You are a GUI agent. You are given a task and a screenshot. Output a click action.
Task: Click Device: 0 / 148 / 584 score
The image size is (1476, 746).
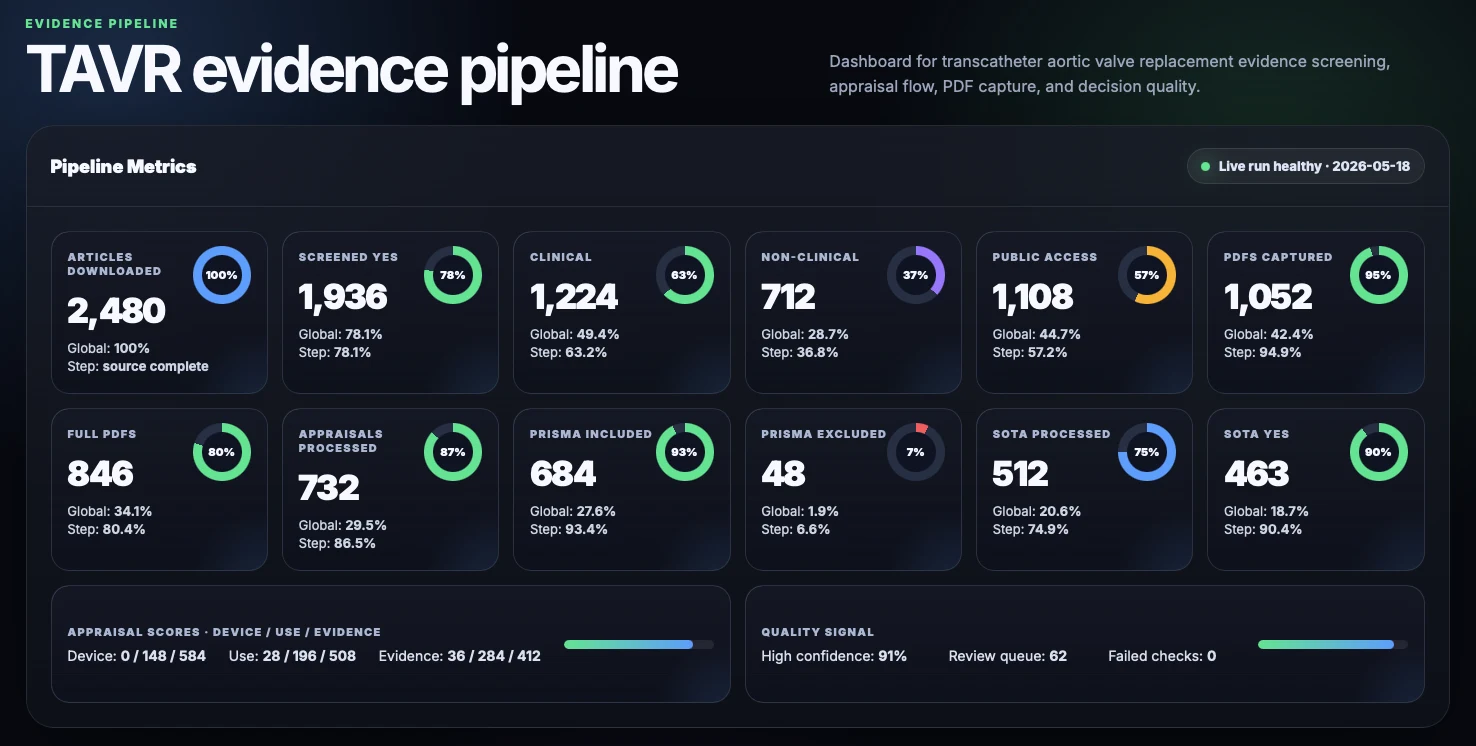(137, 657)
